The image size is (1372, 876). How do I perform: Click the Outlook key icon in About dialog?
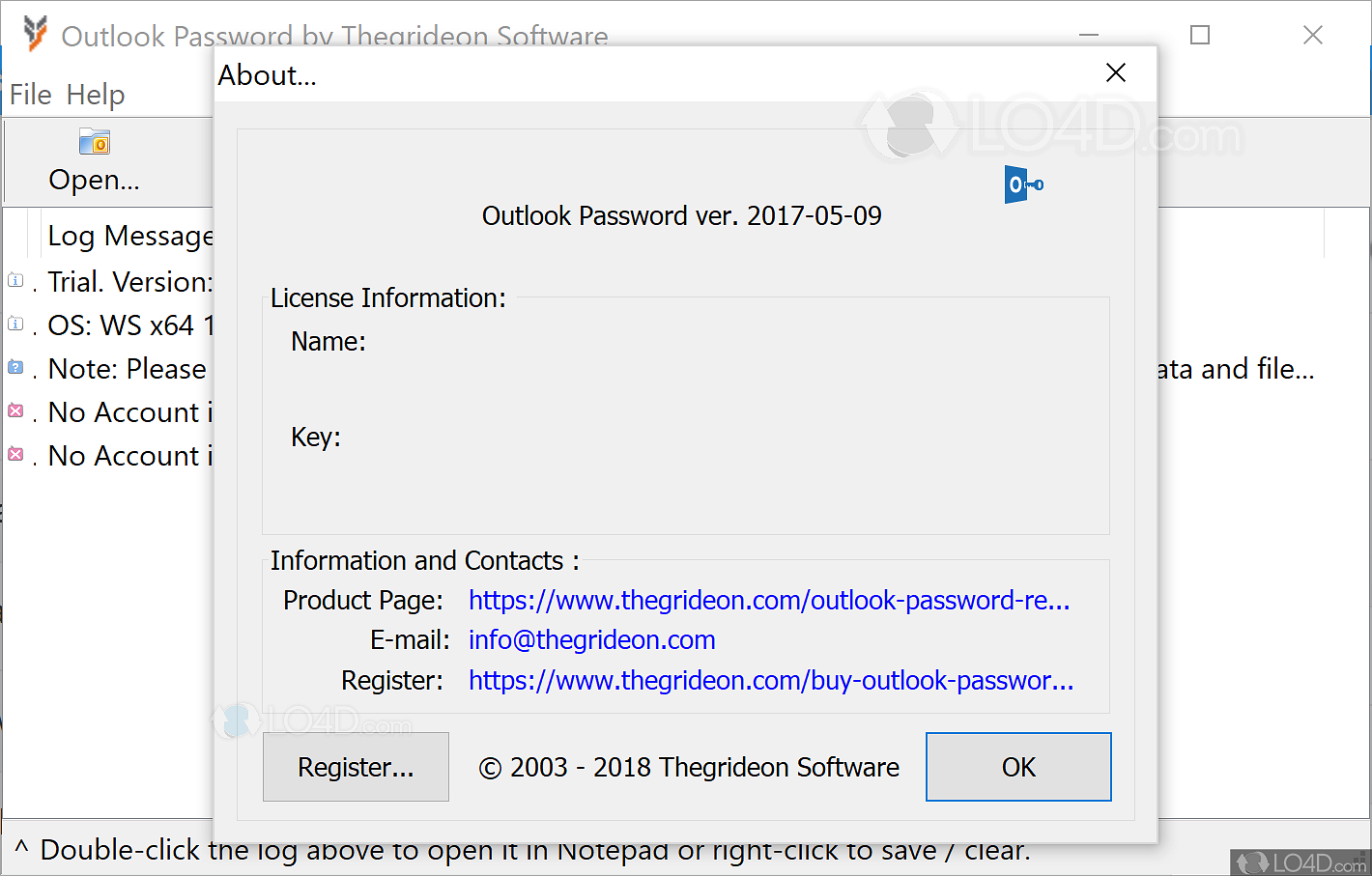point(1023,184)
